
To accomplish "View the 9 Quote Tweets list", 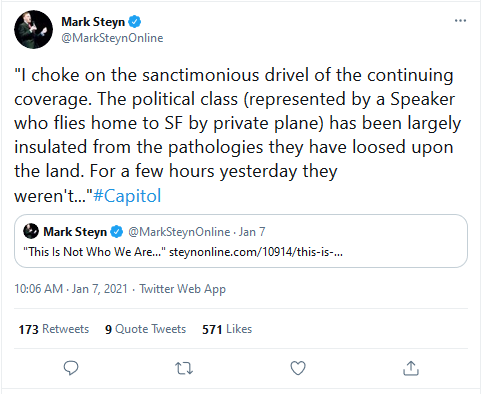I will [x=145, y=329].
